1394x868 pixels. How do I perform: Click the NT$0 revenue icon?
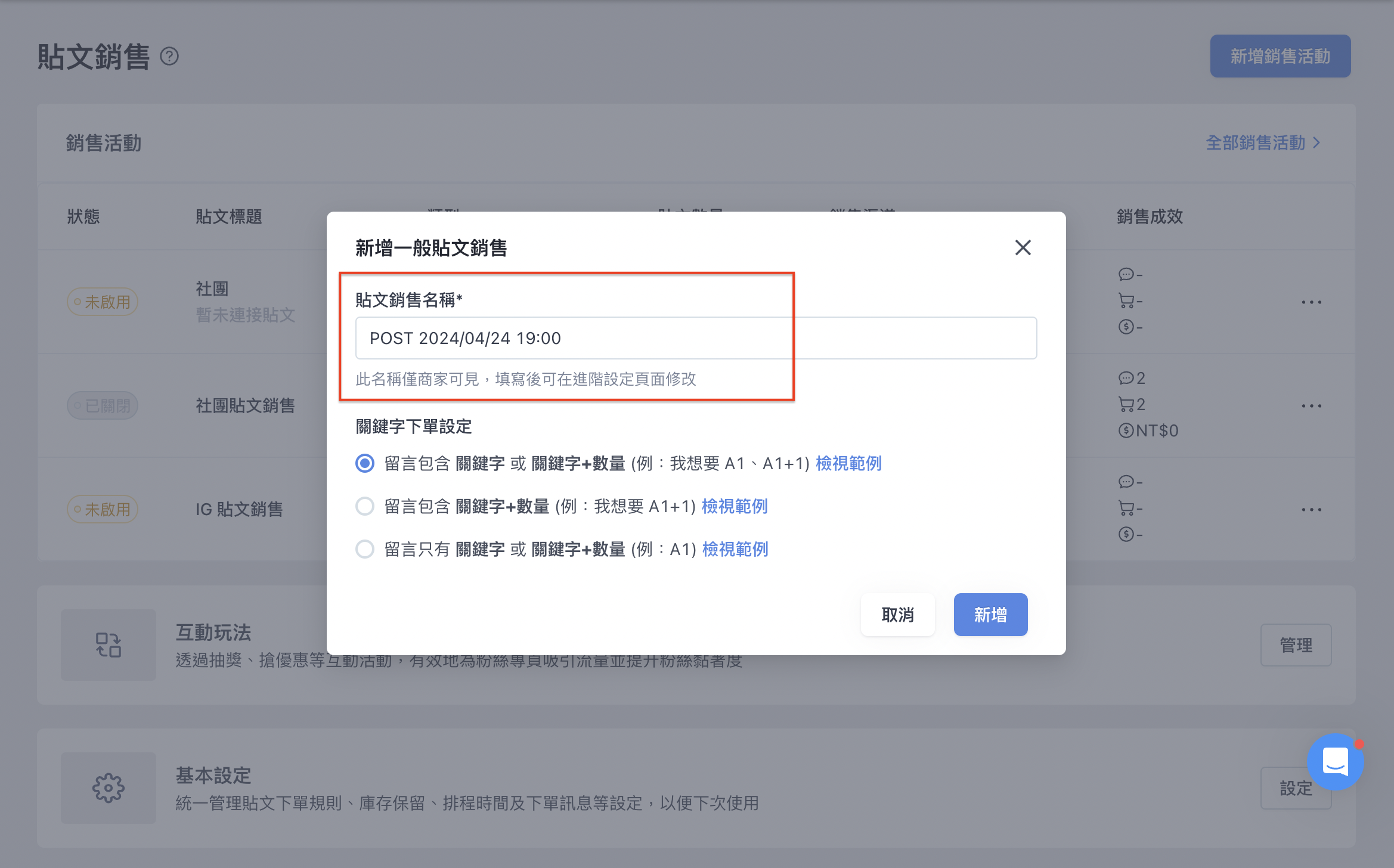coord(1126,430)
